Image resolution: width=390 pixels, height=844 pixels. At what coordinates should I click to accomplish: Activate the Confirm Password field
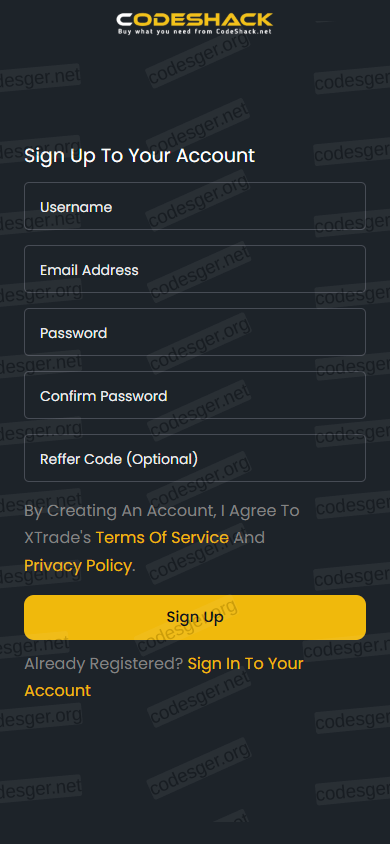pyautogui.click(x=195, y=395)
